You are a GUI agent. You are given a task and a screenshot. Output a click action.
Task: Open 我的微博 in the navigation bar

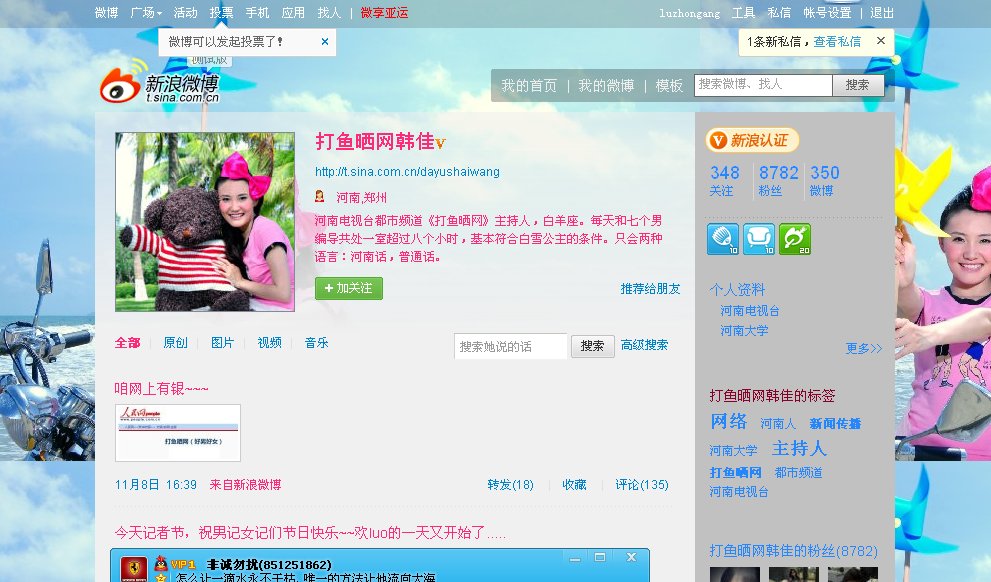click(x=606, y=86)
